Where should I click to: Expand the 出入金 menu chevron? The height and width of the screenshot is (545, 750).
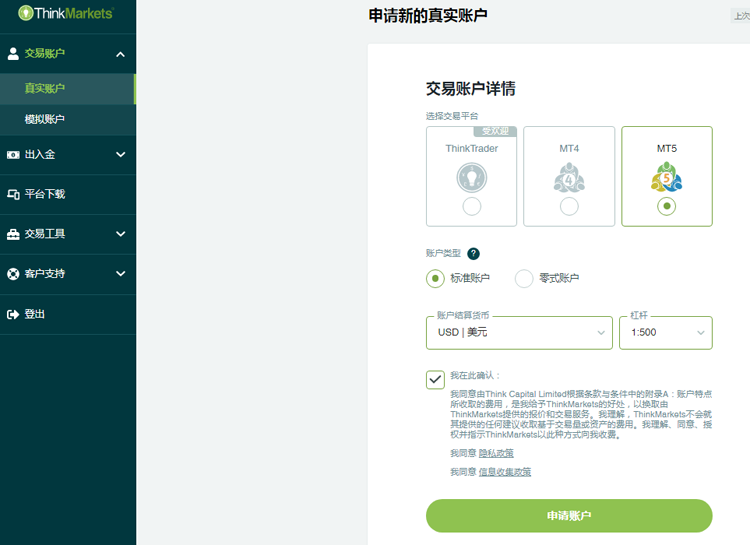(121, 155)
